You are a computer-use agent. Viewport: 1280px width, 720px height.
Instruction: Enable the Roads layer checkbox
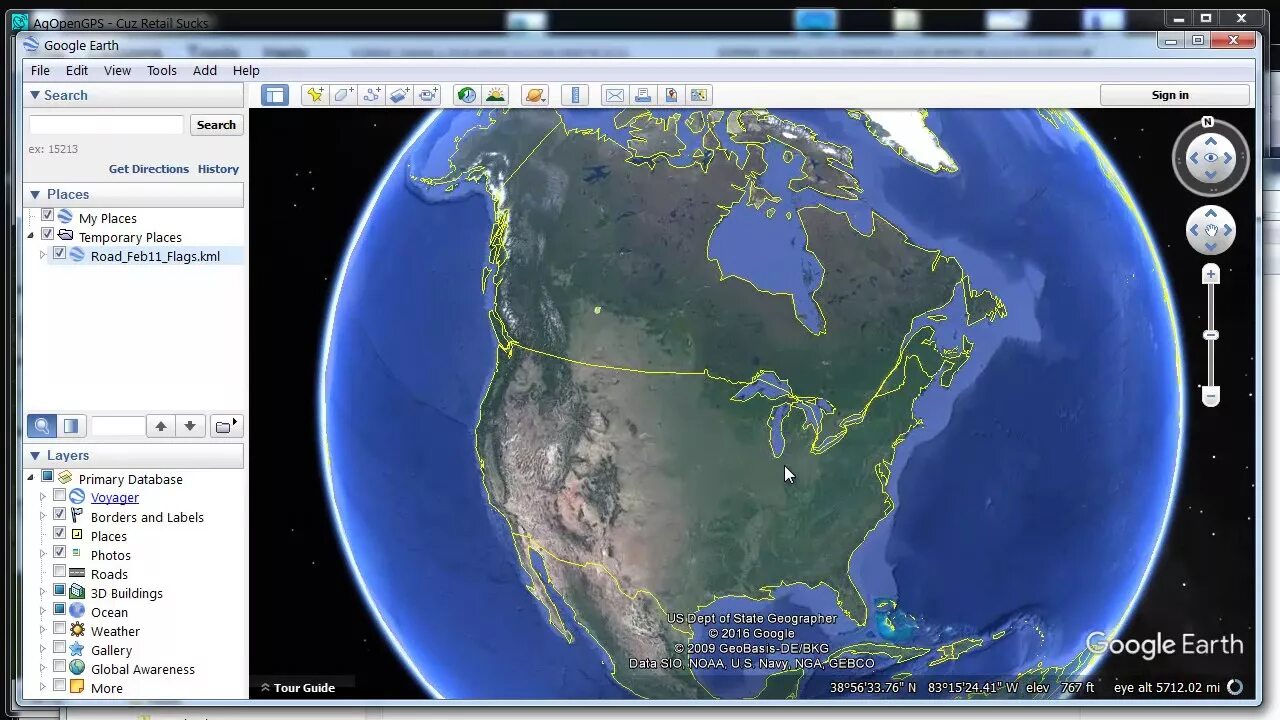pyautogui.click(x=59, y=573)
